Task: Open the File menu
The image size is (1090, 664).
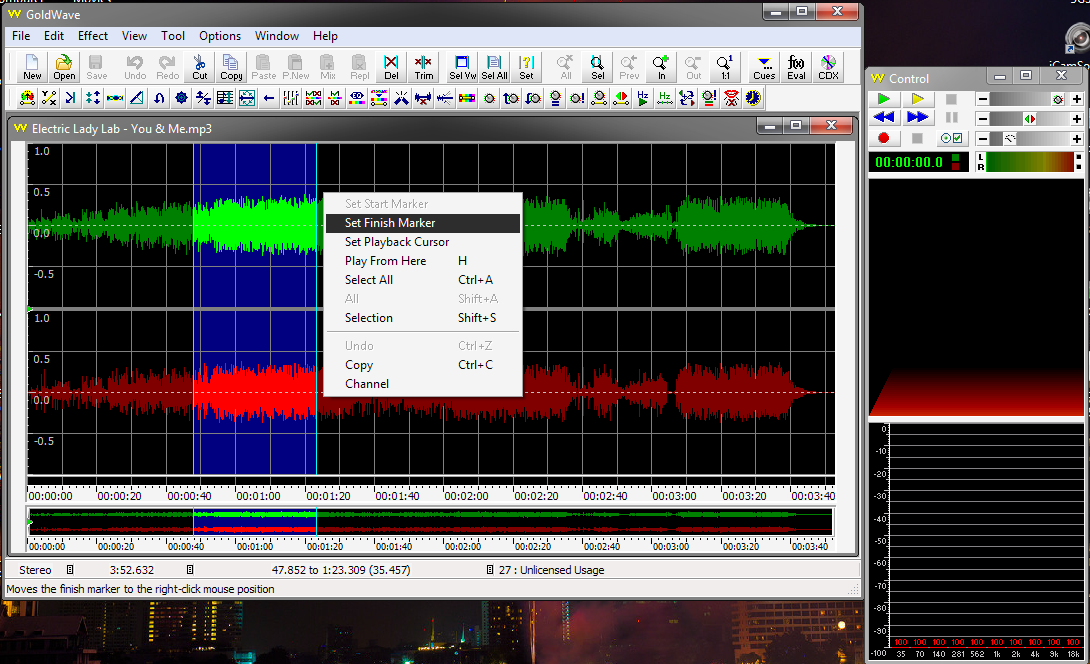Action: 21,36
